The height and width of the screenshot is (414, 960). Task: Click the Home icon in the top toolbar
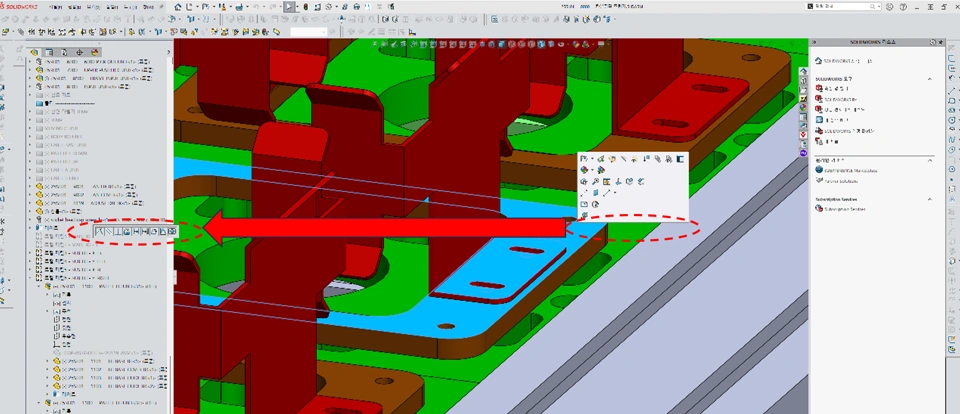point(178,6)
